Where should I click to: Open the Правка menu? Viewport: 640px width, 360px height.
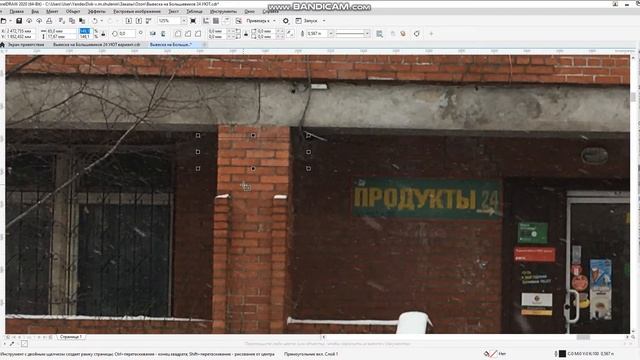[x=16, y=11]
